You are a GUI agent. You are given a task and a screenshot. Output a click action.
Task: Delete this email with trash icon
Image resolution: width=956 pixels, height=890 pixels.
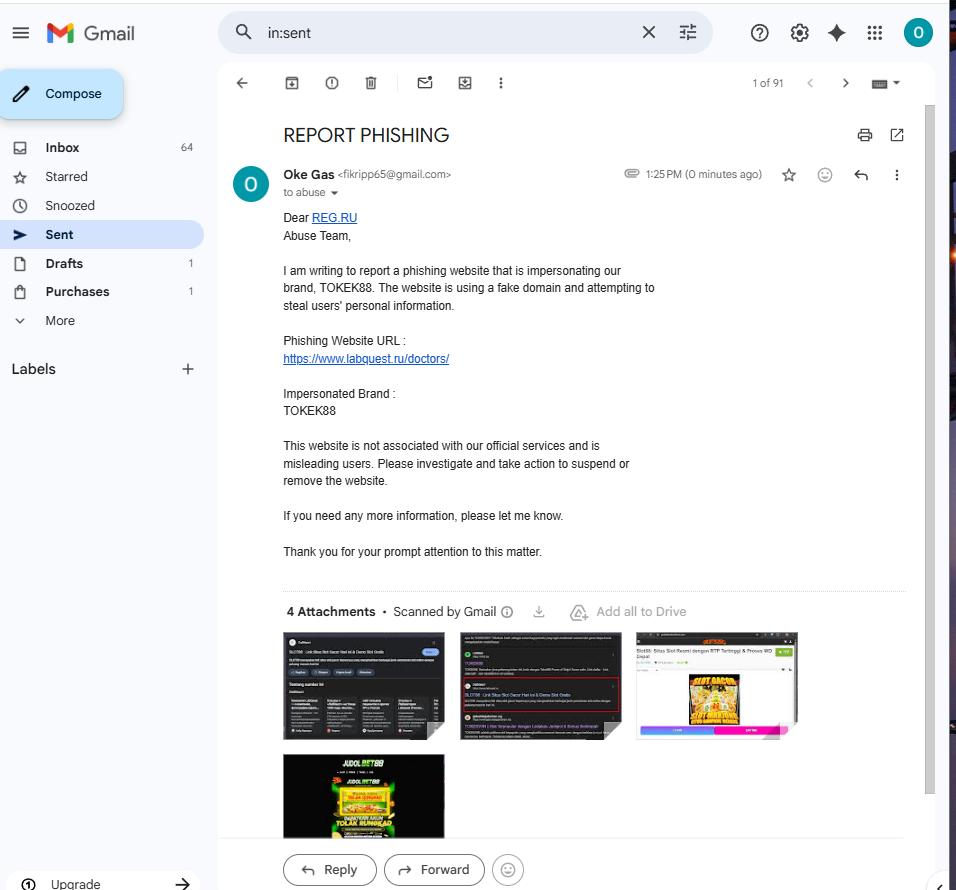[371, 83]
